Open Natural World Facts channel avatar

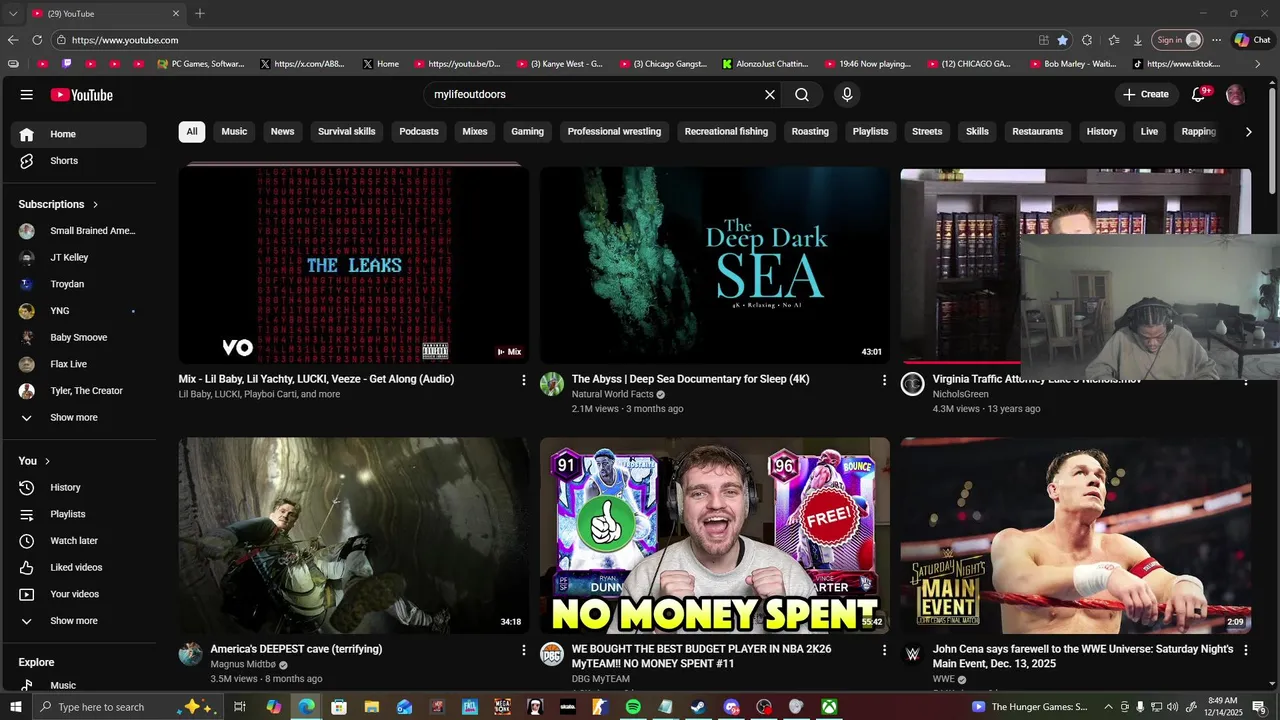click(552, 385)
